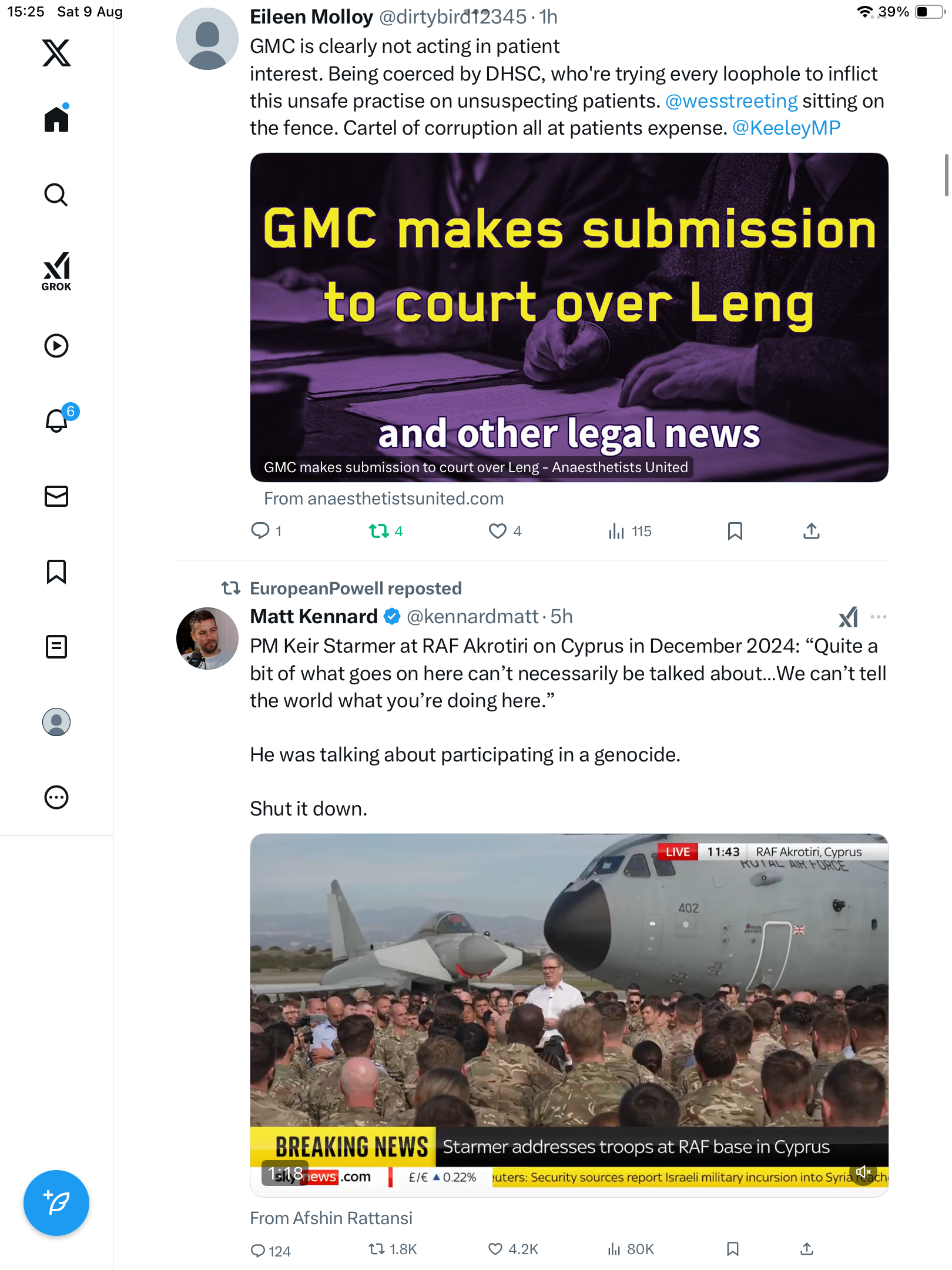Image resolution: width=952 pixels, height=1270 pixels.
Task: Open more options on Matt Kennard's post
Action: point(879,617)
